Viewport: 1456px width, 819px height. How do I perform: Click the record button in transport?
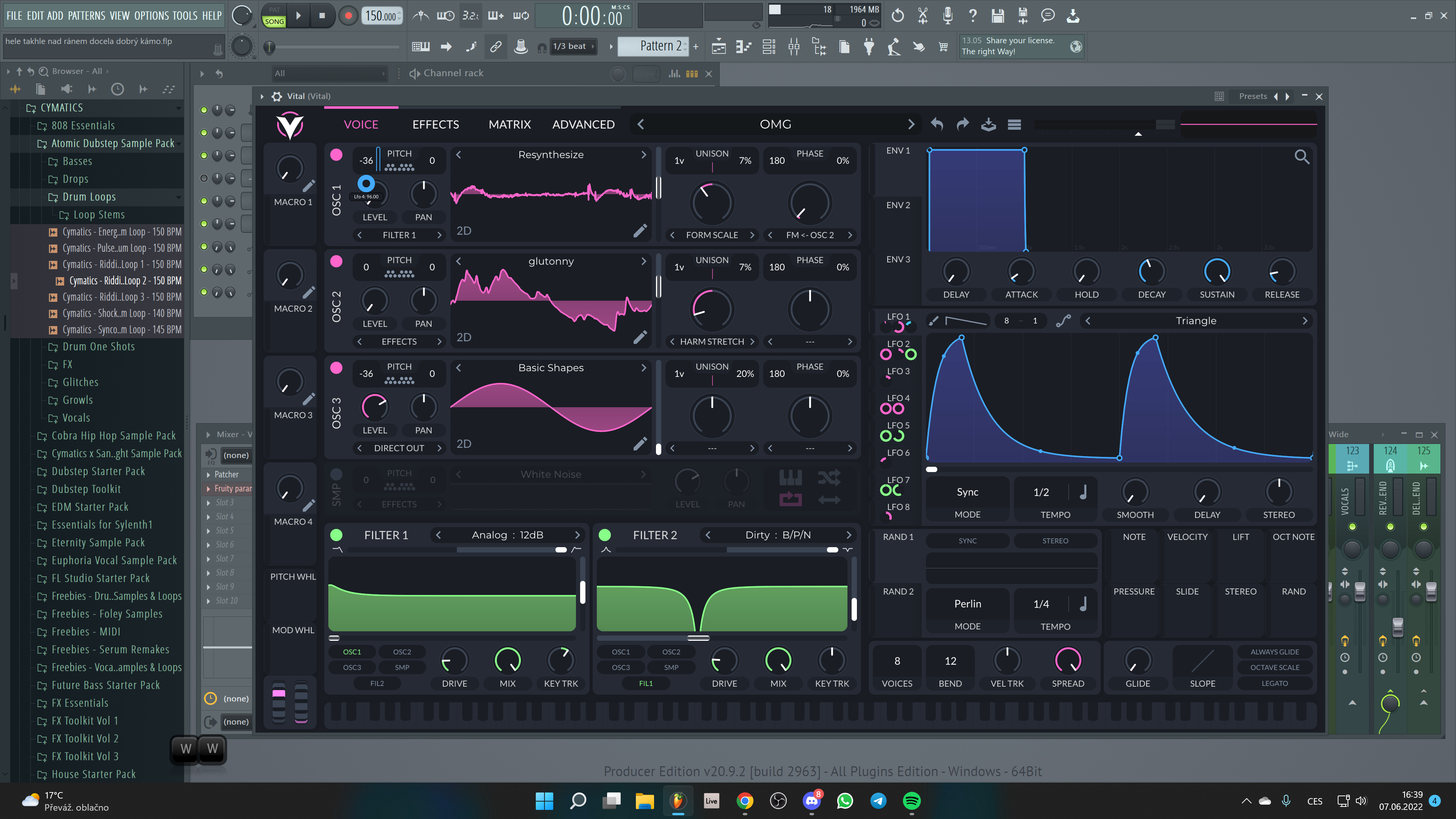[348, 16]
